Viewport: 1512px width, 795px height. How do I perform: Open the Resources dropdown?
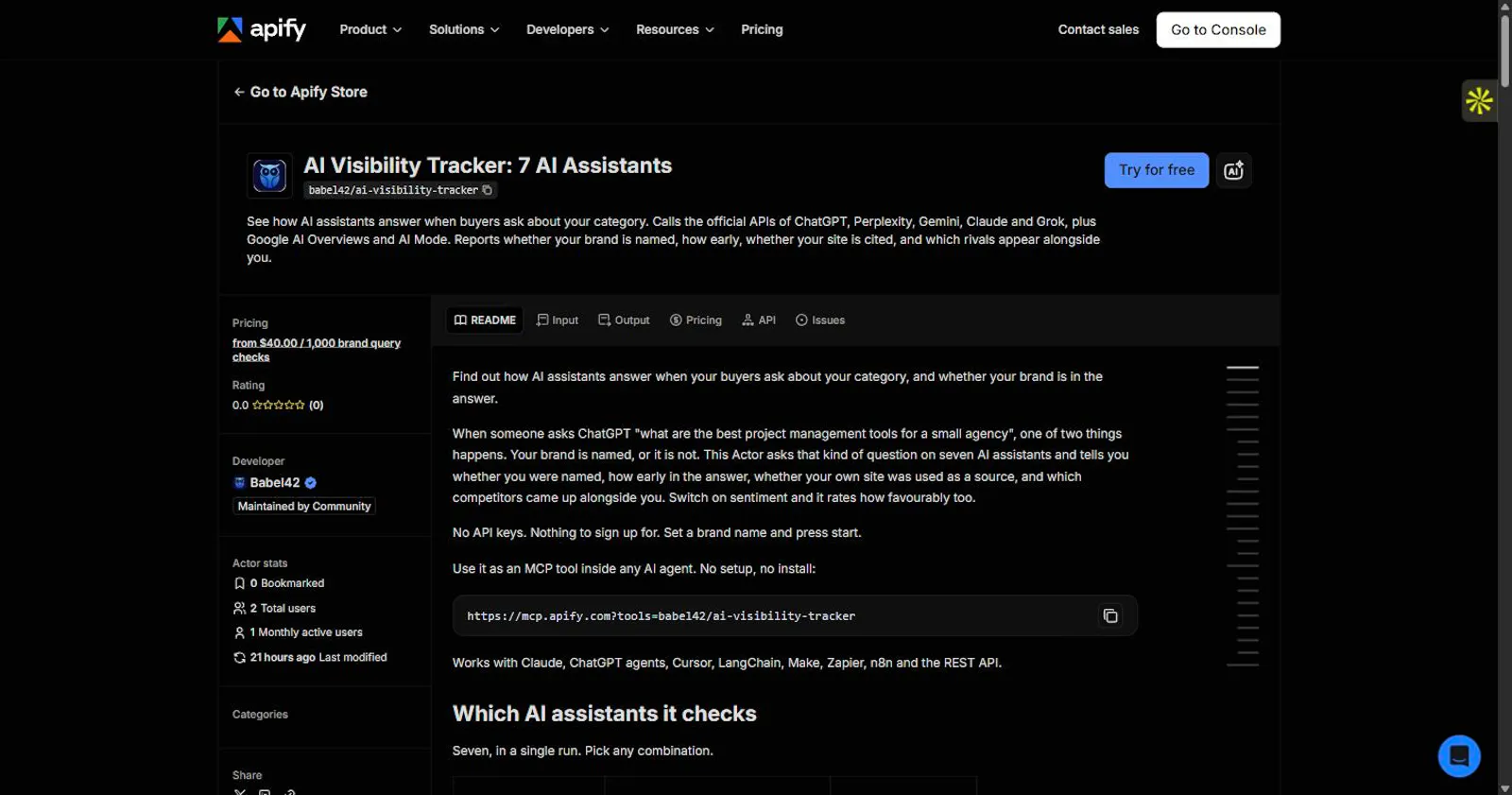point(675,29)
